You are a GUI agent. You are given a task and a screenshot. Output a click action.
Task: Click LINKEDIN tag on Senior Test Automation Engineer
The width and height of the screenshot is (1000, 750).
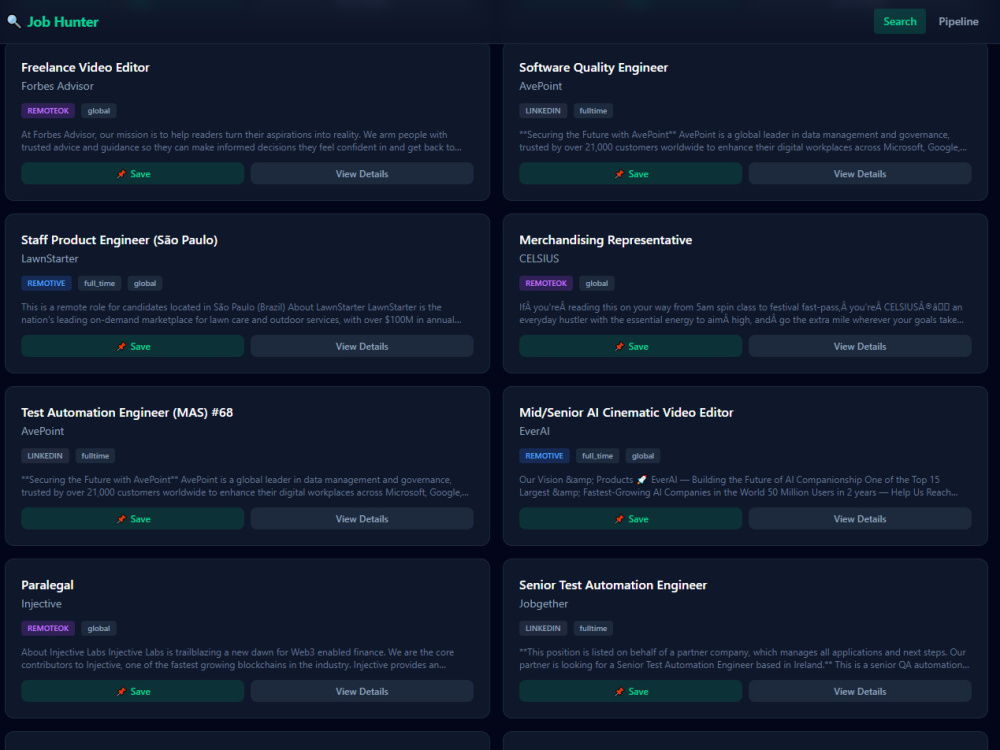[x=543, y=628]
